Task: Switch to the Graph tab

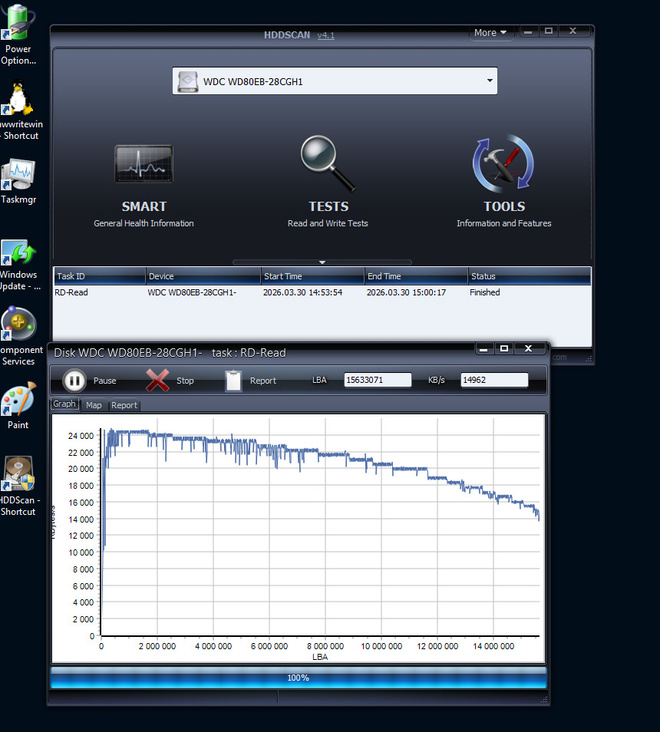Action: coord(64,404)
